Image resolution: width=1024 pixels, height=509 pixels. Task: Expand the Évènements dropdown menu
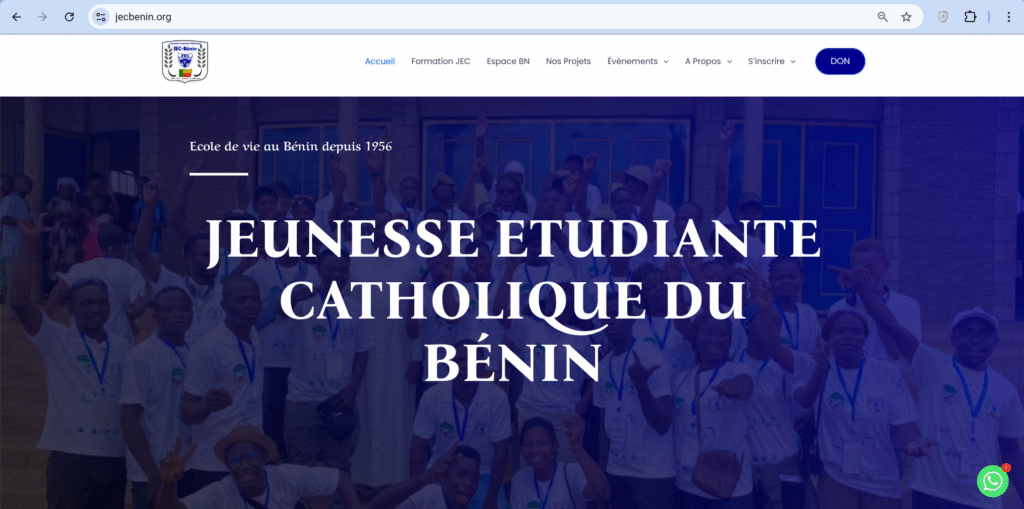[x=638, y=61]
